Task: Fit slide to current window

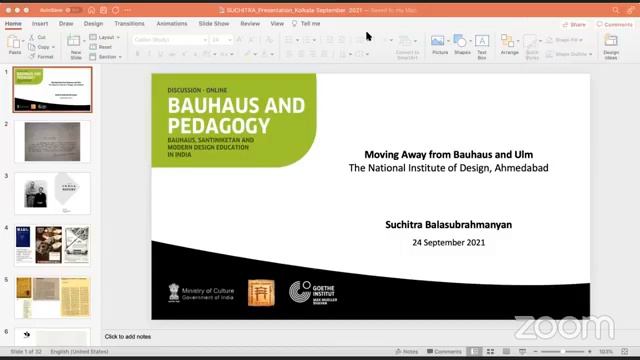Action: coord(624,351)
